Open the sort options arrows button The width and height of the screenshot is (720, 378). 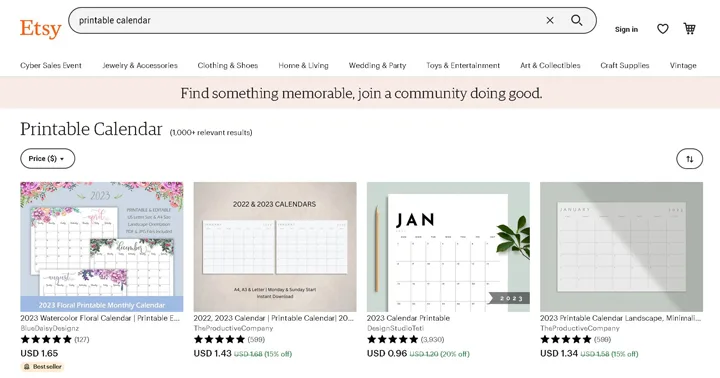click(689, 159)
